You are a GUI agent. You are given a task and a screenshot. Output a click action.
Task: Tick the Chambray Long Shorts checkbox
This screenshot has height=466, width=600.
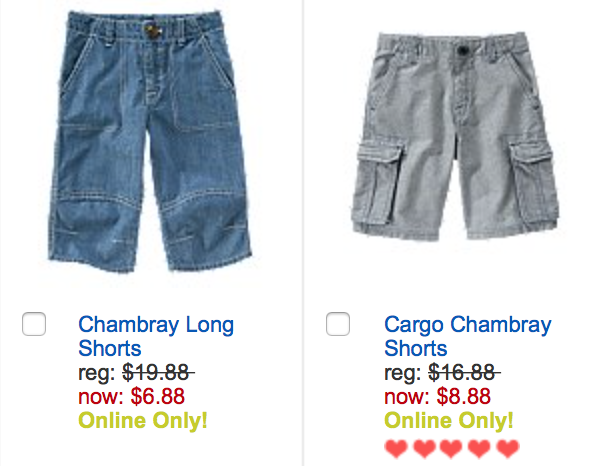click(34, 324)
